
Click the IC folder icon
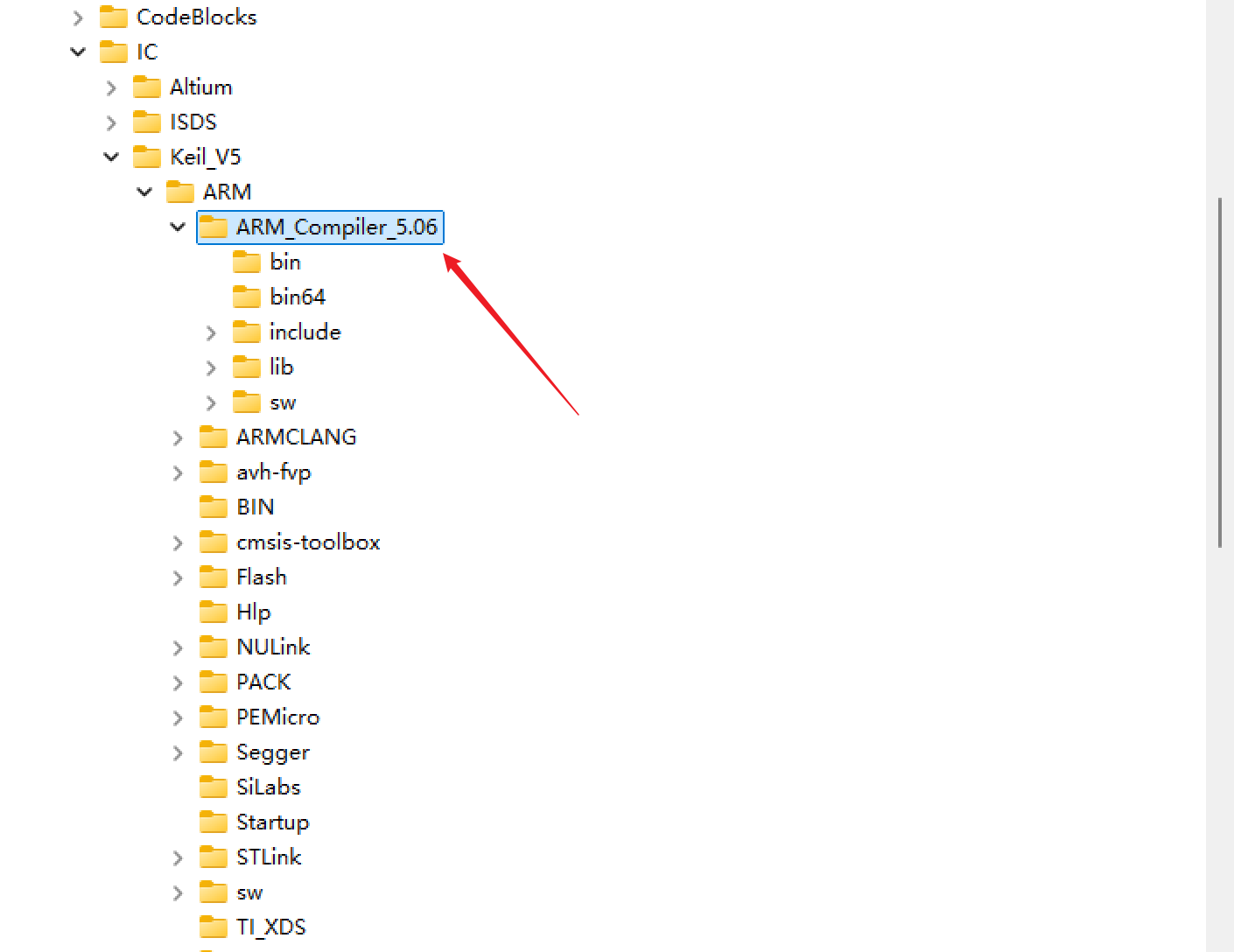(113, 52)
